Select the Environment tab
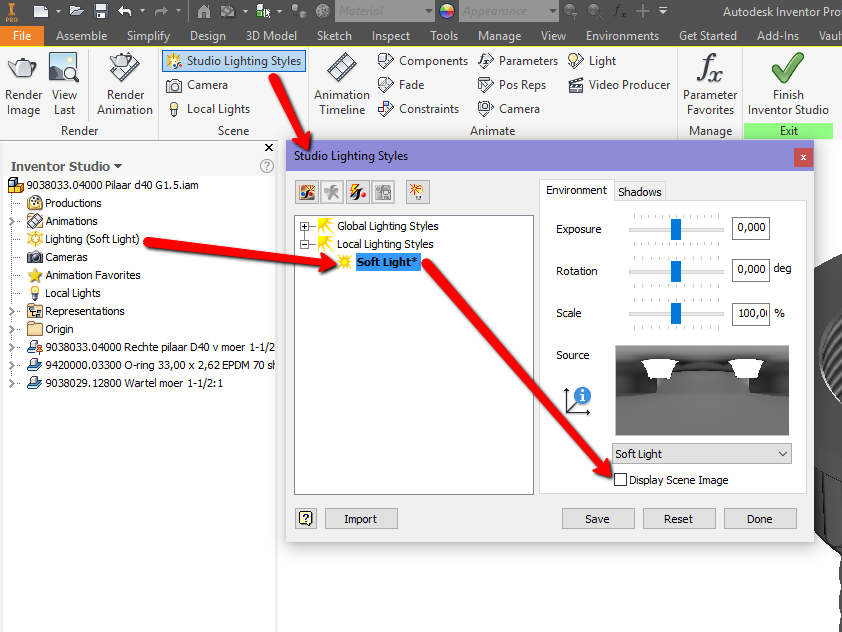The image size is (842, 632). coord(576,190)
